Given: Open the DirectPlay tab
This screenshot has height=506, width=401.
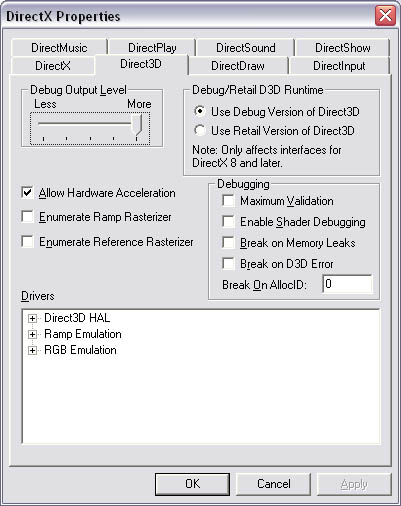Looking at the screenshot, I should 152,48.
